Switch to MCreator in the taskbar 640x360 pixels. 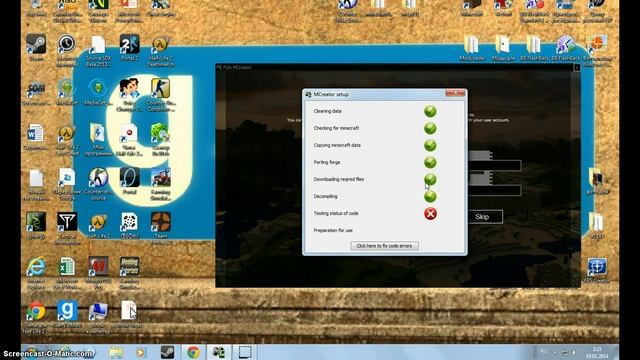[x=219, y=352]
